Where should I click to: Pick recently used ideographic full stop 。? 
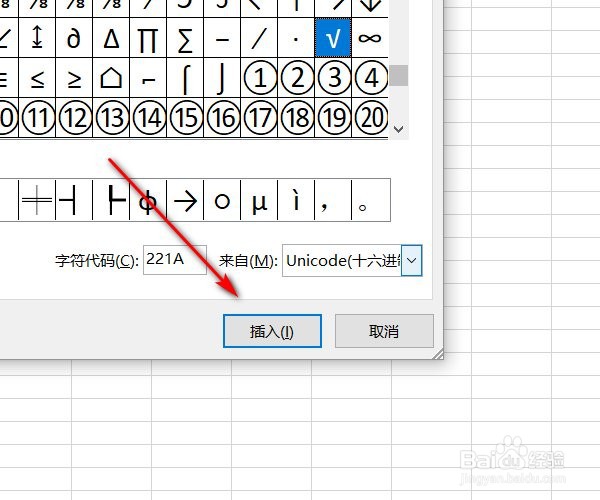(370, 200)
